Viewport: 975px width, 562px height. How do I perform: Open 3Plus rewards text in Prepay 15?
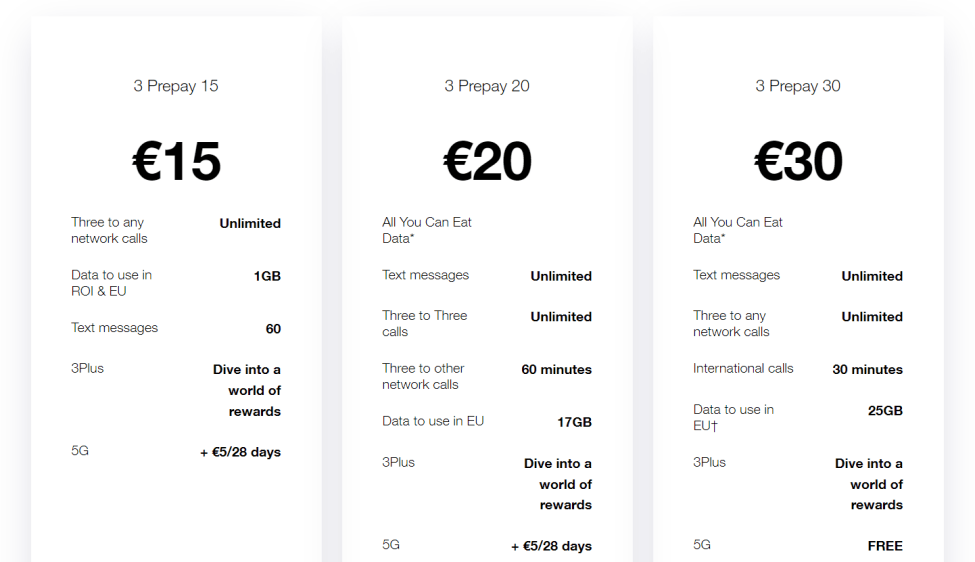click(247, 390)
